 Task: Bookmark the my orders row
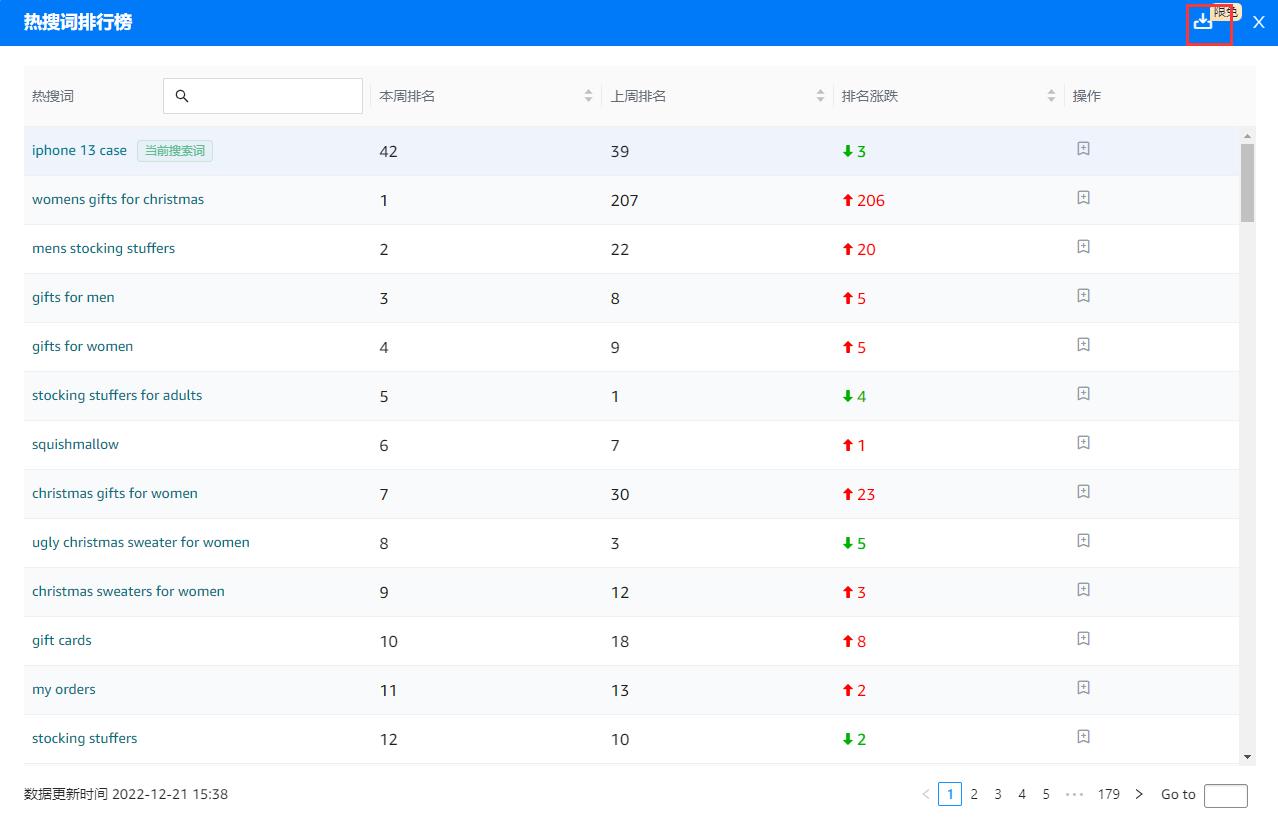point(1083,688)
